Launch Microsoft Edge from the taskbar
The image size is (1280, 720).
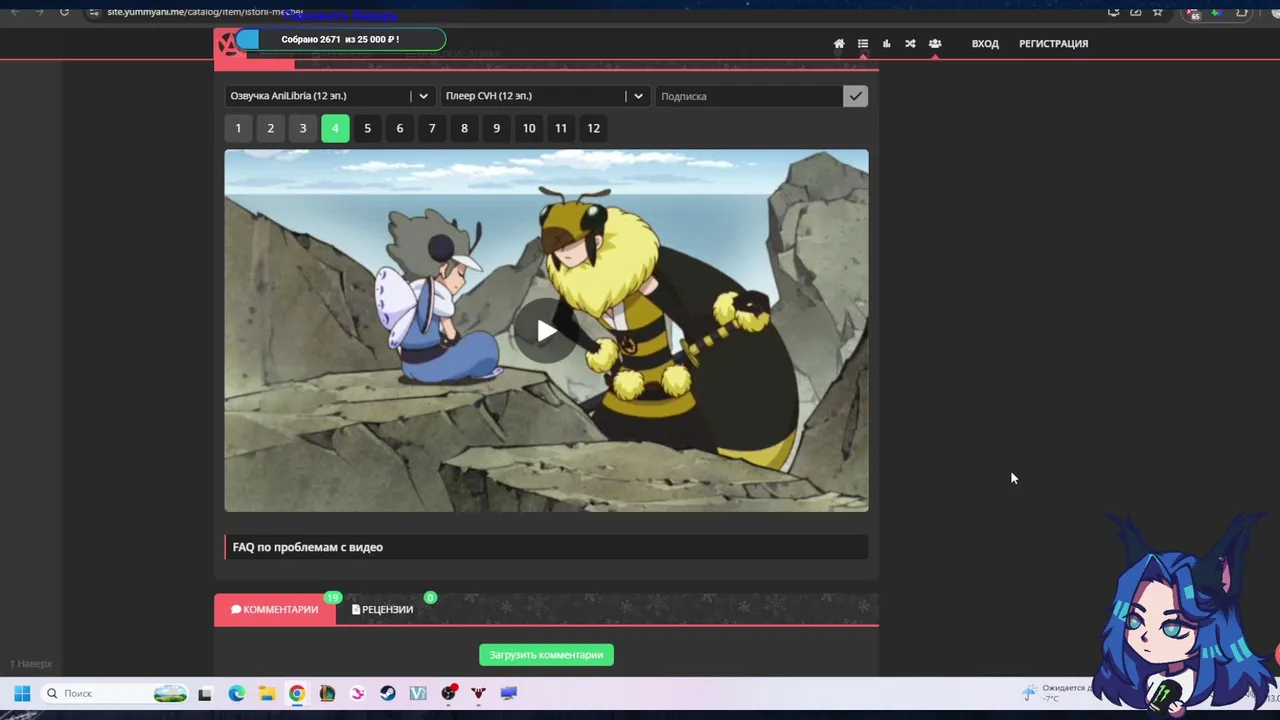tap(236, 693)
